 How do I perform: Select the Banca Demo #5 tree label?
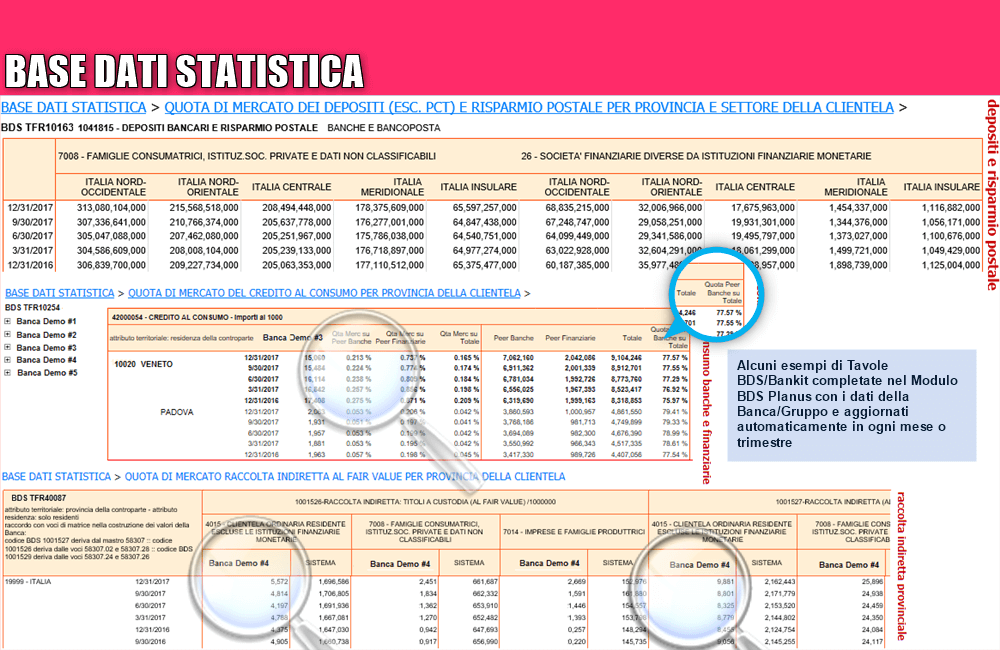tap(47, 373)
